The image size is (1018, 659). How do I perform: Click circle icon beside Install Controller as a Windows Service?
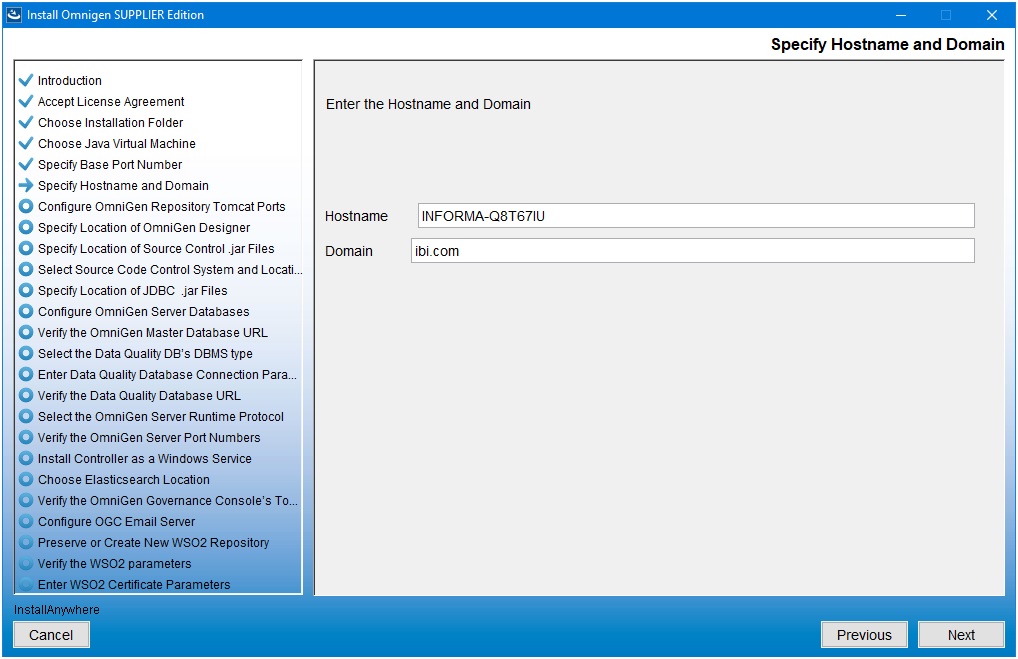pos(26,458)
